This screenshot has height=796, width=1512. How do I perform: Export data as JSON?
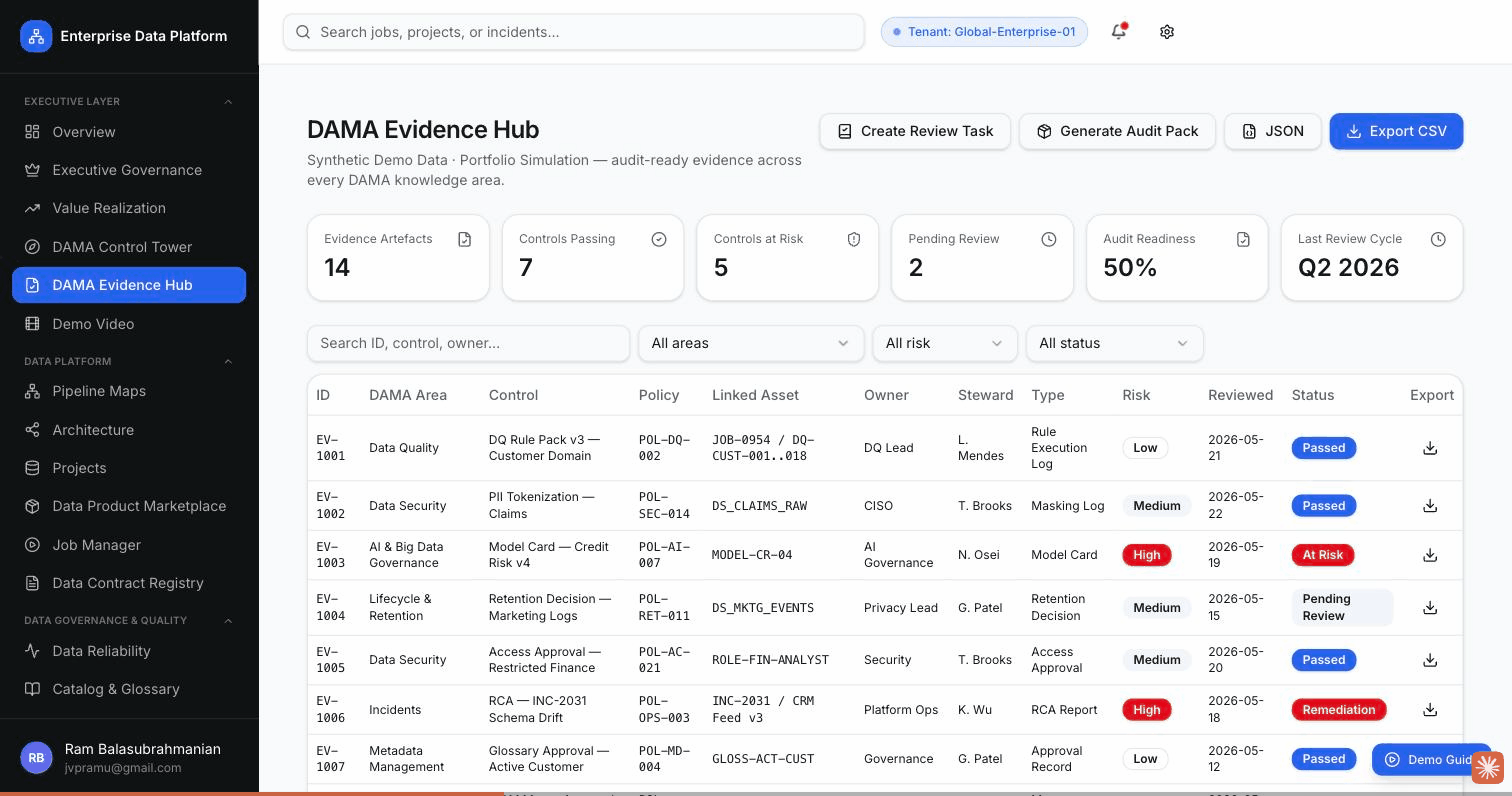point(1273,131)
